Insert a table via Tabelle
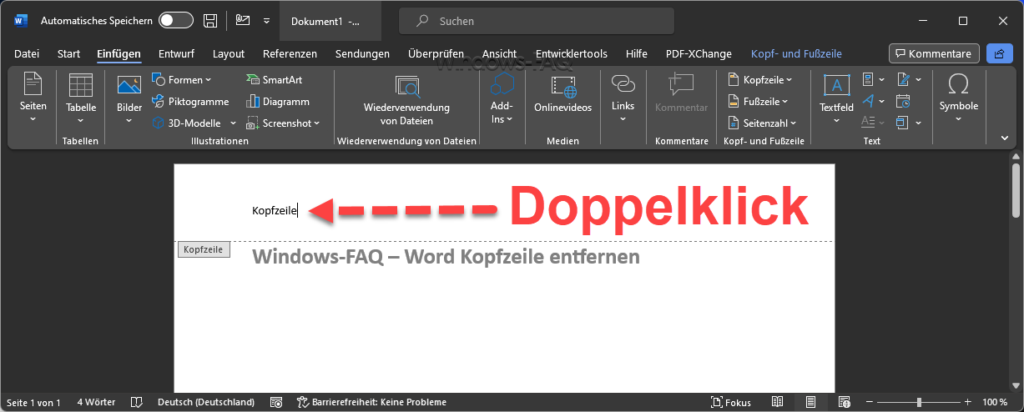The image size is (1024, 412). (81, 99)
